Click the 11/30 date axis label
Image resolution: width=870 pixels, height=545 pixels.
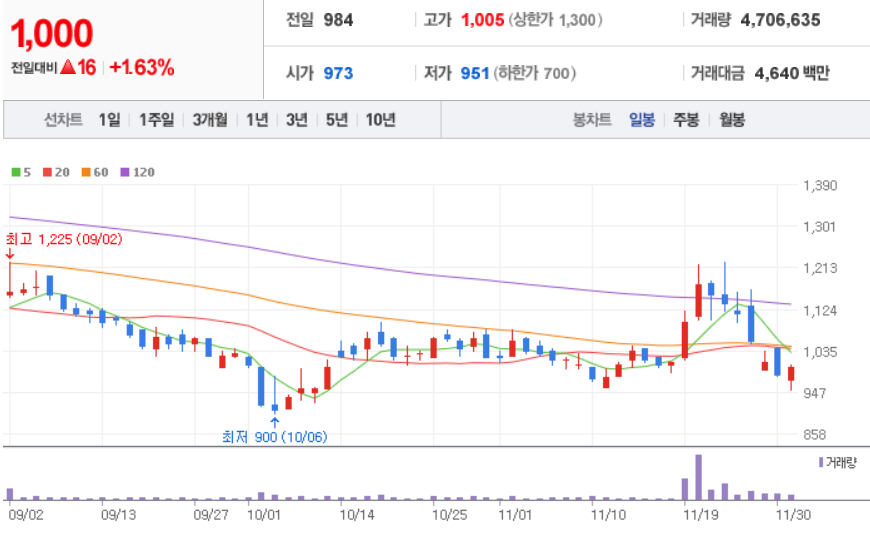[793, 514]
